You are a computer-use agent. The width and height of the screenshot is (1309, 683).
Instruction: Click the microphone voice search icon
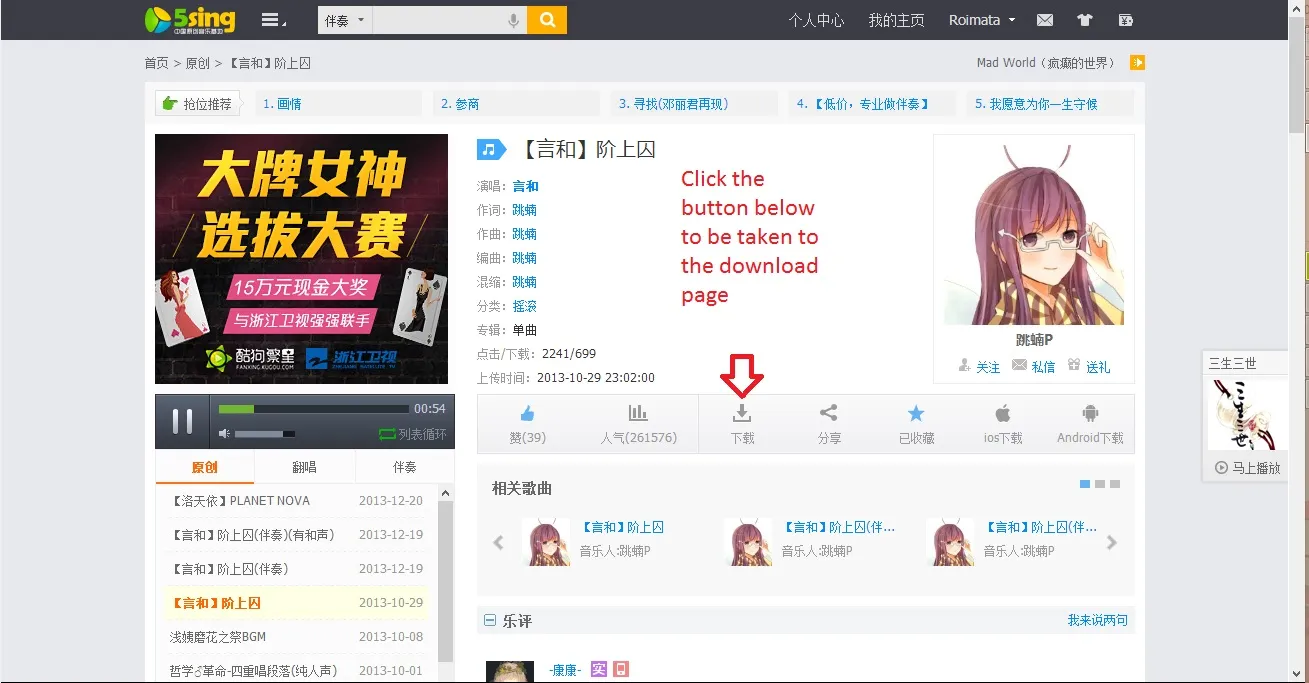pos(514,20)
